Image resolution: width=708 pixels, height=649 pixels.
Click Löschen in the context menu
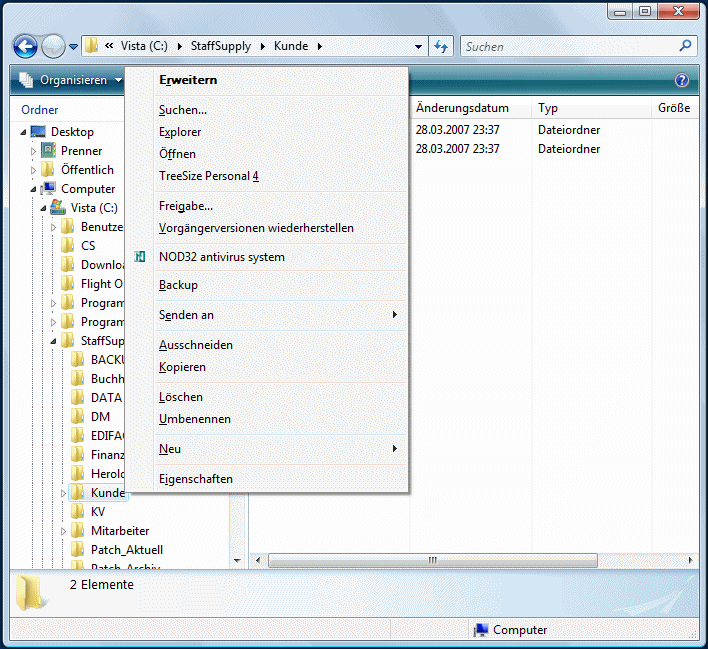(x=181, y=397)
